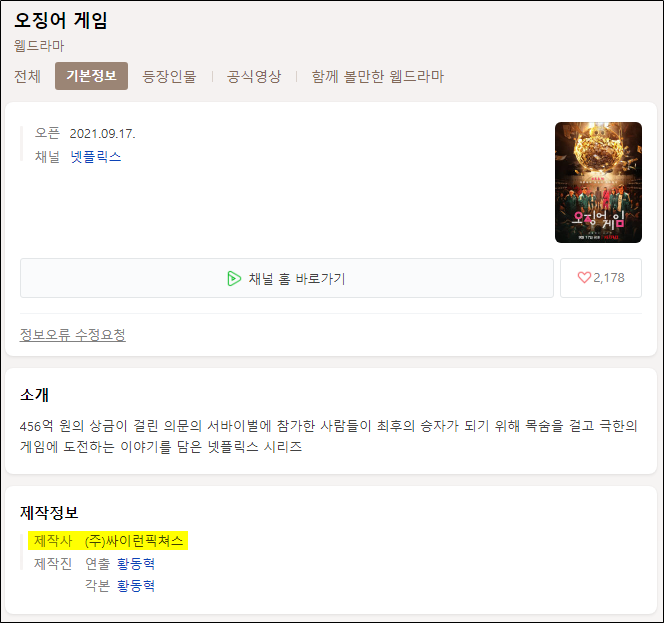
Task: Click the 2021.09.17. open date
Action: [102, 134]
